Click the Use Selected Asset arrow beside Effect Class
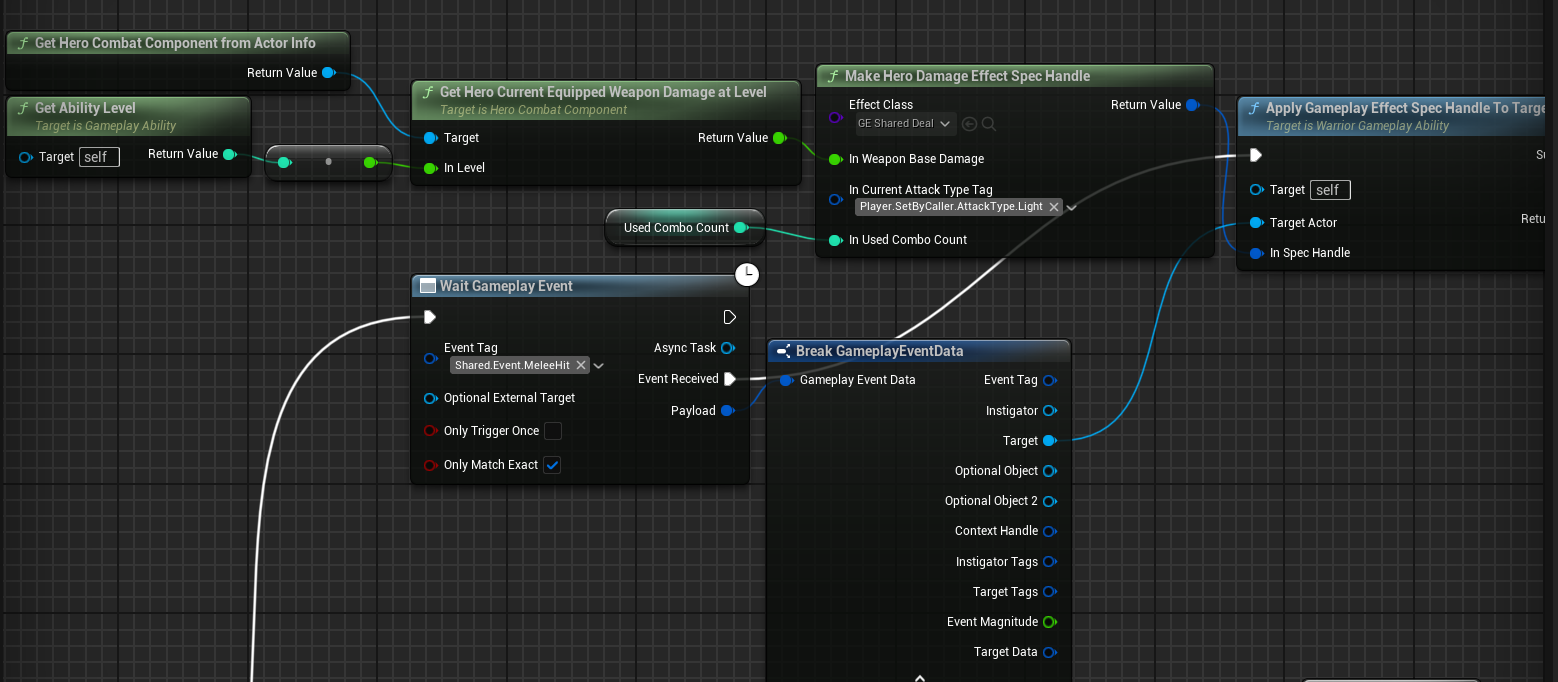The image size is (1558, 682). 969,124
